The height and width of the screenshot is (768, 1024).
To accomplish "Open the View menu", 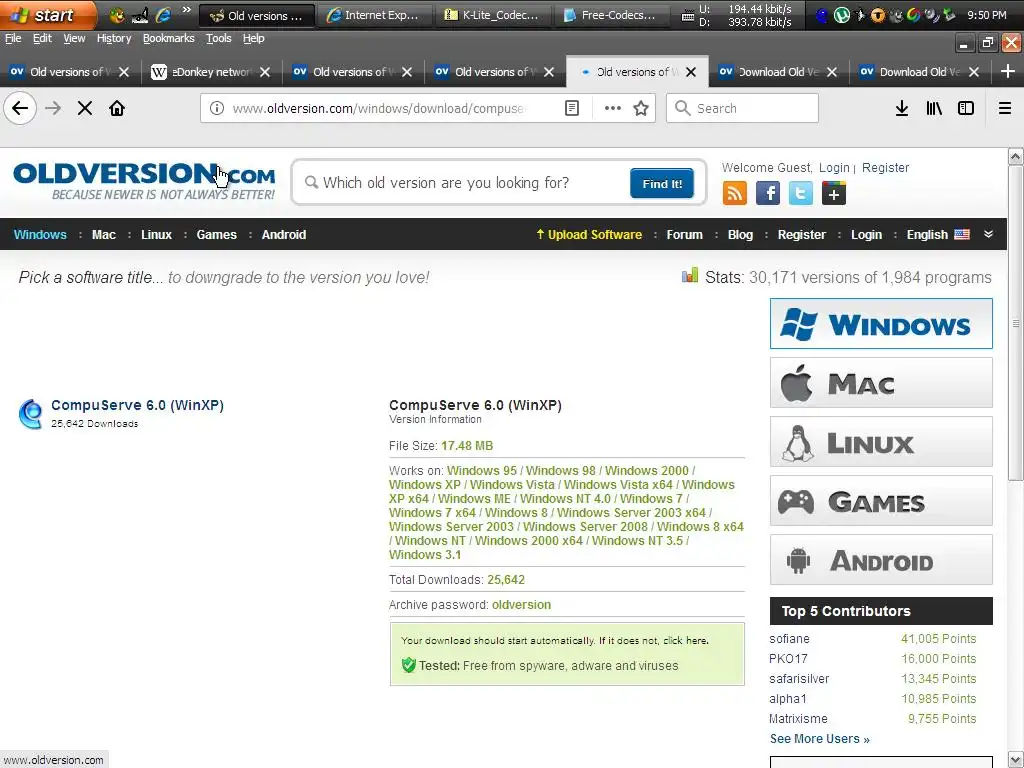I will [74, 39].
